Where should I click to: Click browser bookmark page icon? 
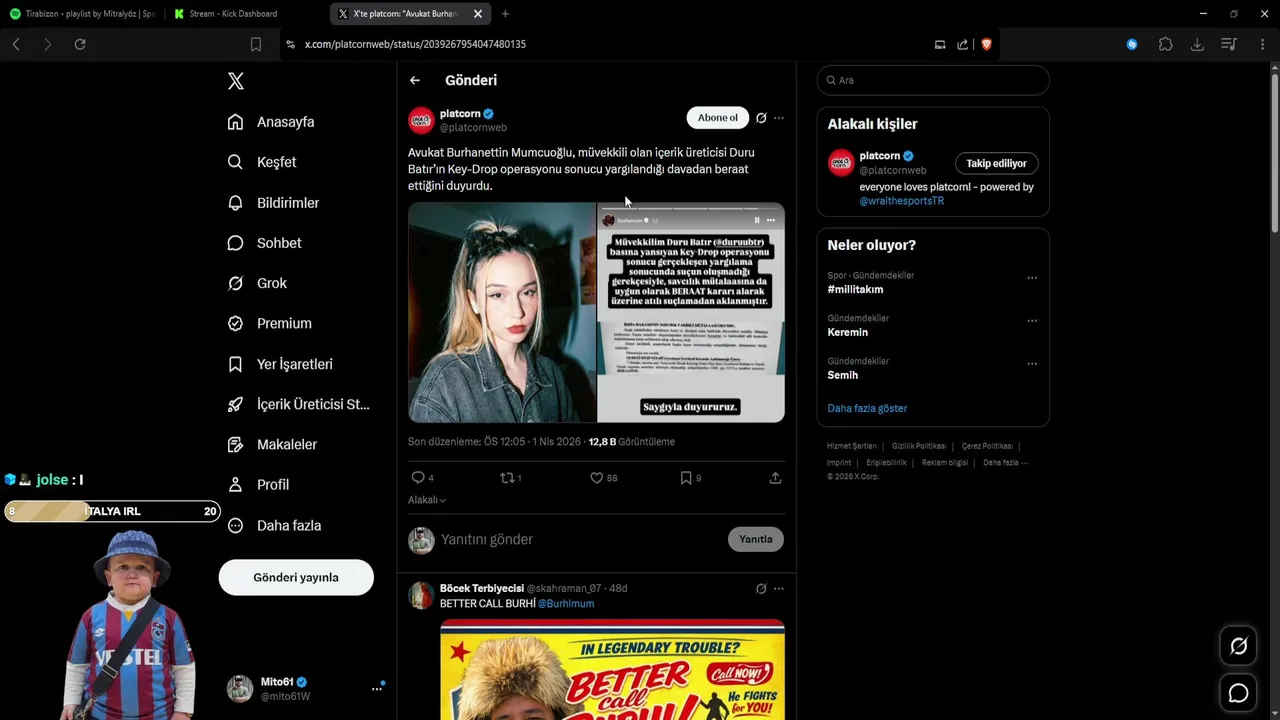coord(256,44)
